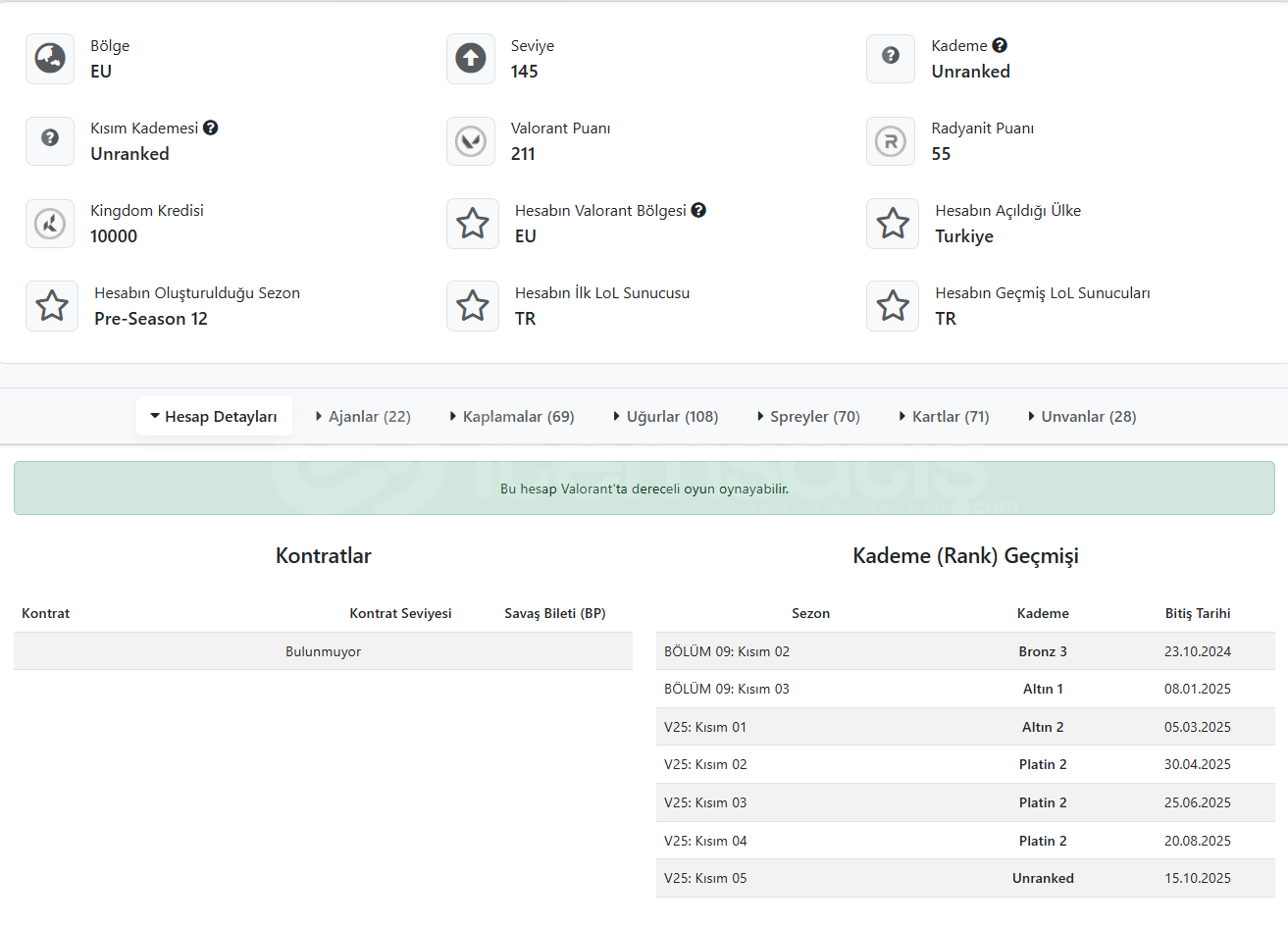This screenshot has height=928, width=1288.
Task: Expand the Kaplamalar (69) list
Action: click(x=512, y=417)
